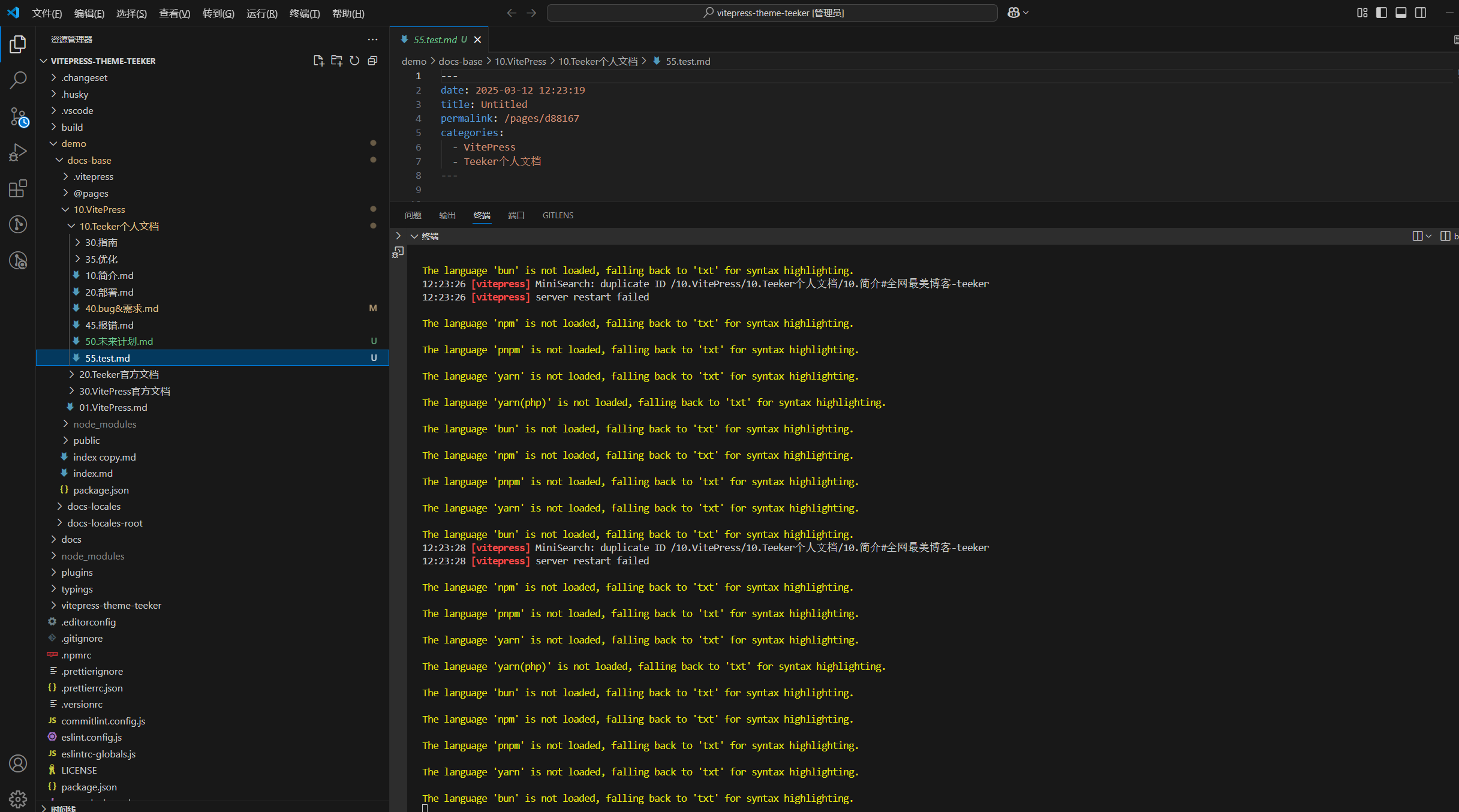The width and height of the screenshot is (1459, 812).
Task: Open 01.VitePress.md file
Action: tap(113, 407)
